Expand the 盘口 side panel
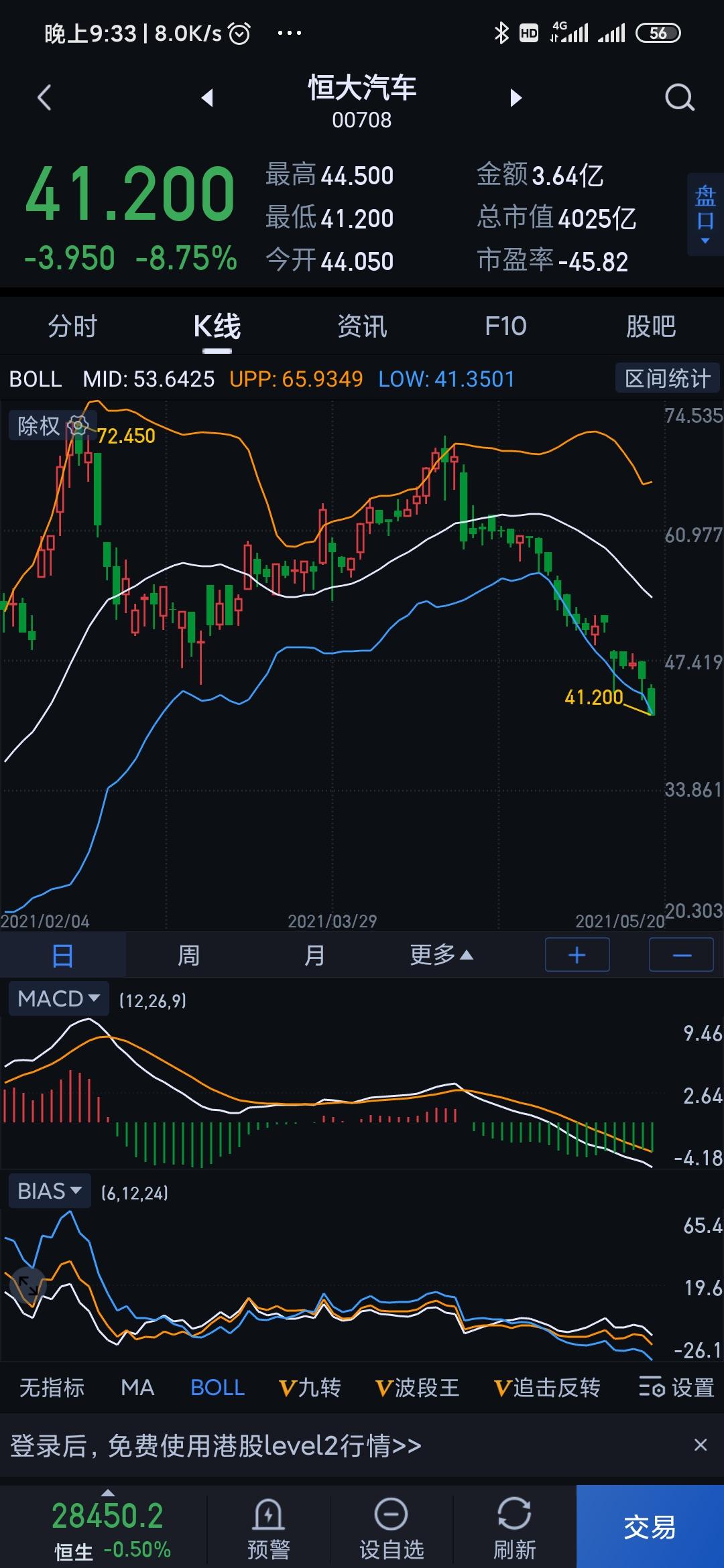 705,214
